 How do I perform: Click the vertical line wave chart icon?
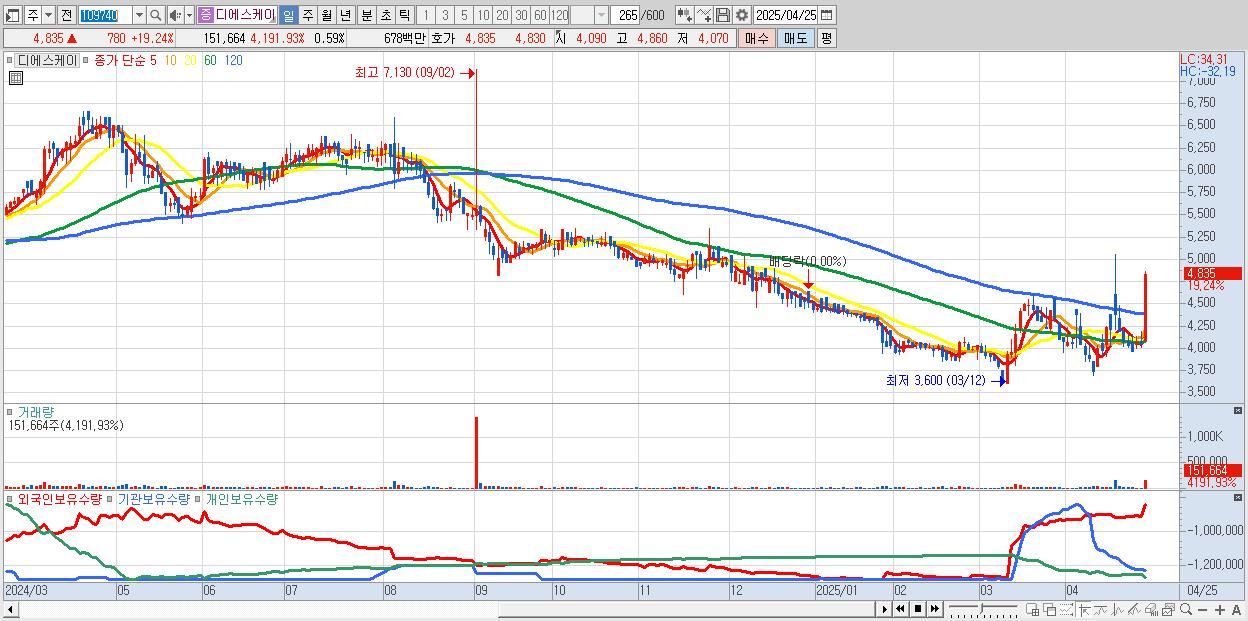(x=1118, y=609)
